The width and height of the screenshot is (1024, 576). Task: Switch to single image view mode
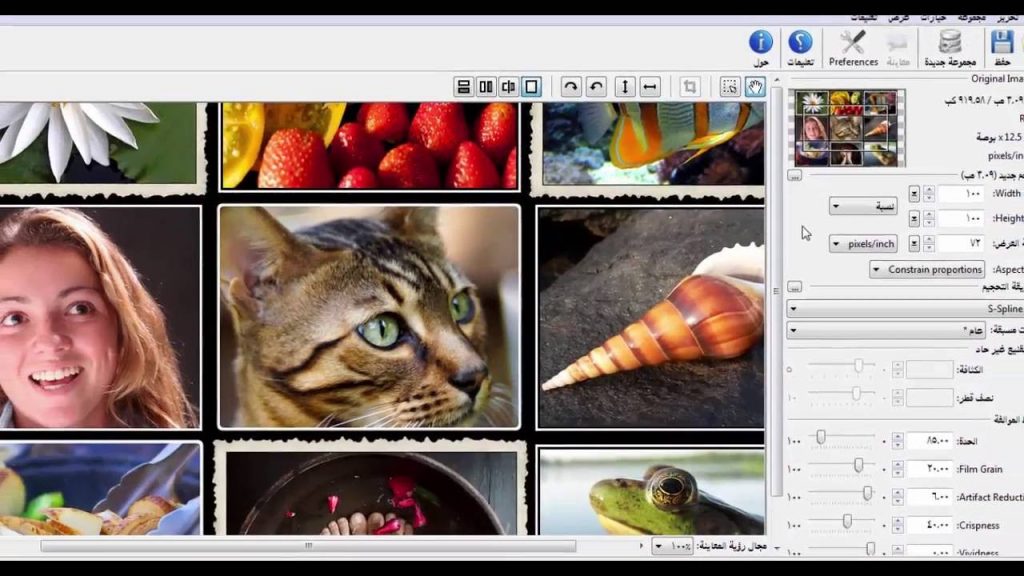(530, 87)
